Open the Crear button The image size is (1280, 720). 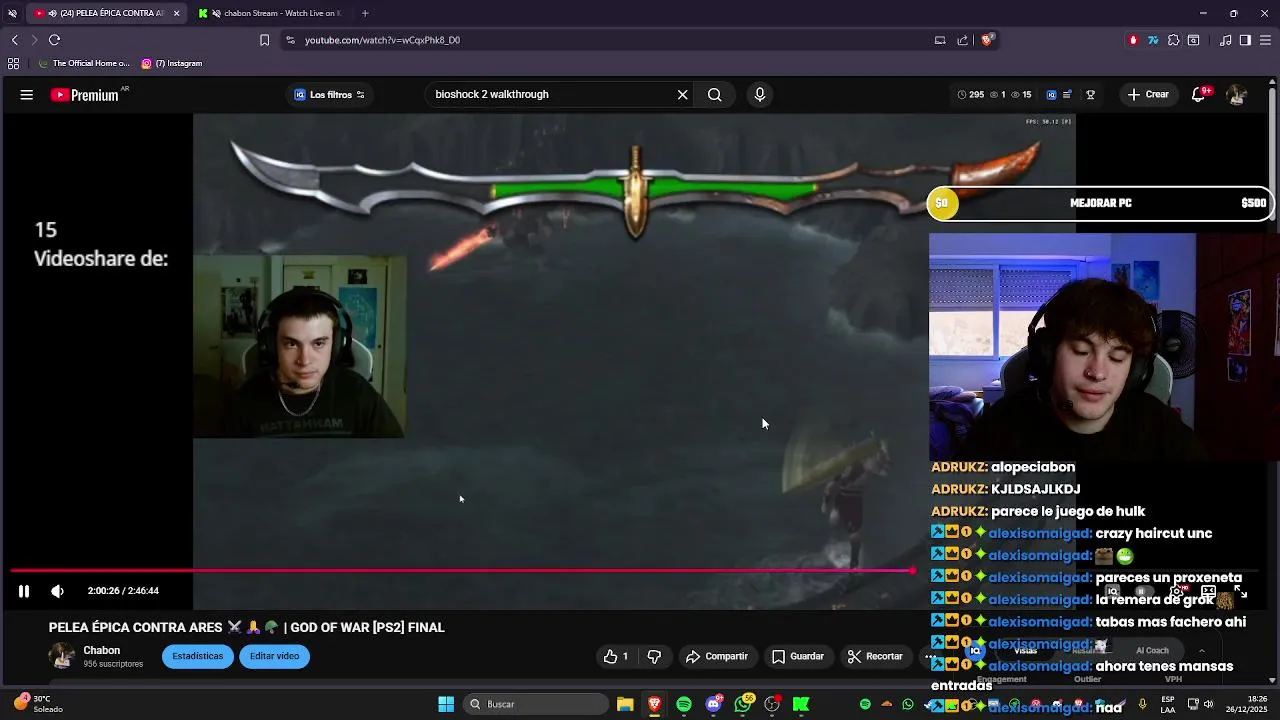tap(1148, 95)
